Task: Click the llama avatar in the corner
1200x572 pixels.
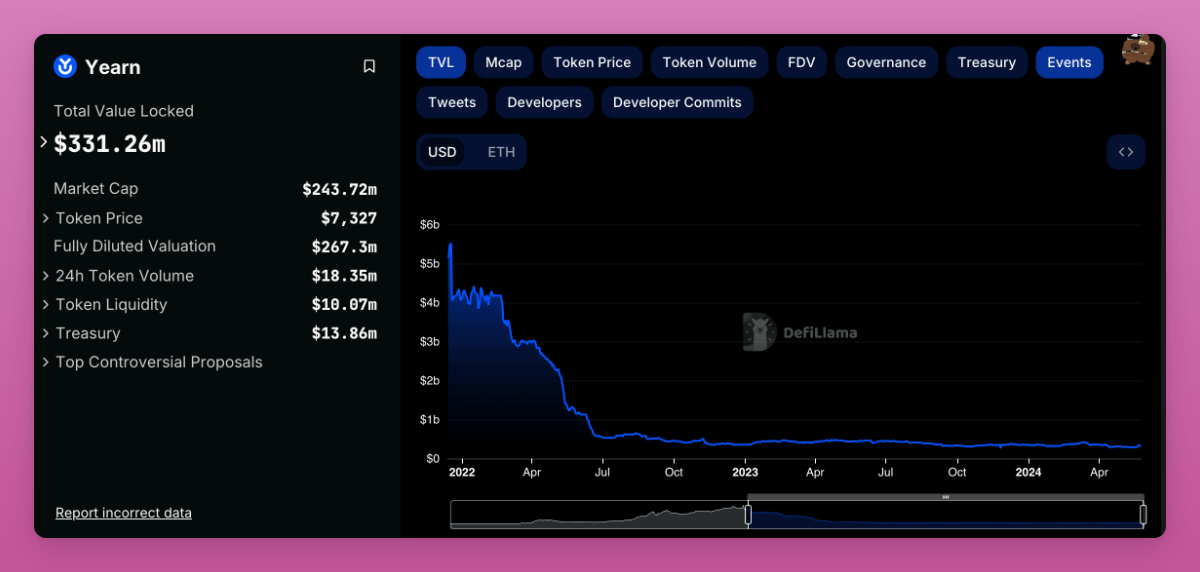Action: (1137, 49)
